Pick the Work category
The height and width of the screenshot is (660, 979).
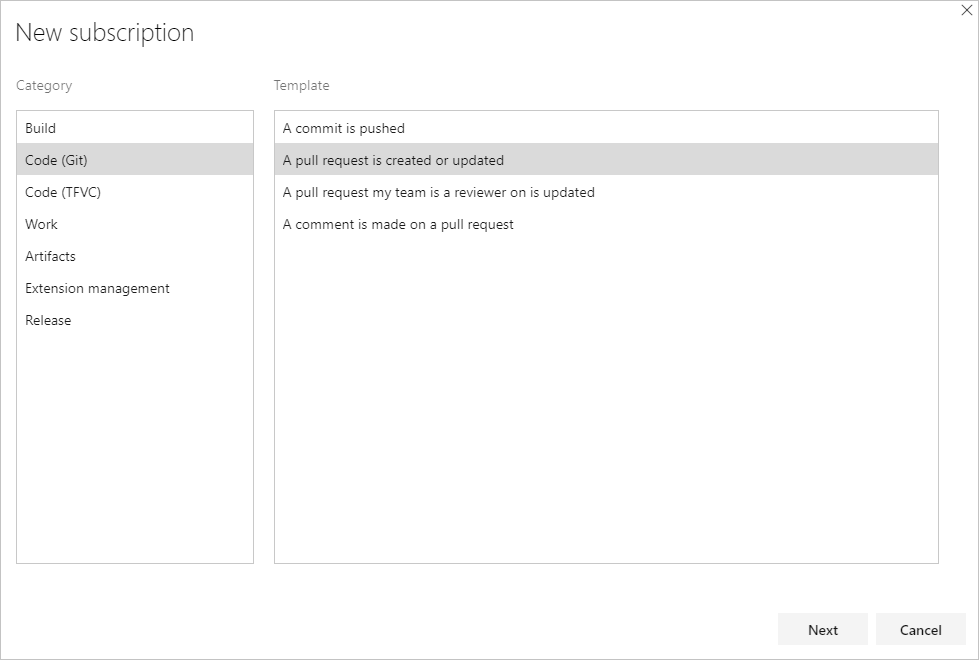click(135, 224)
